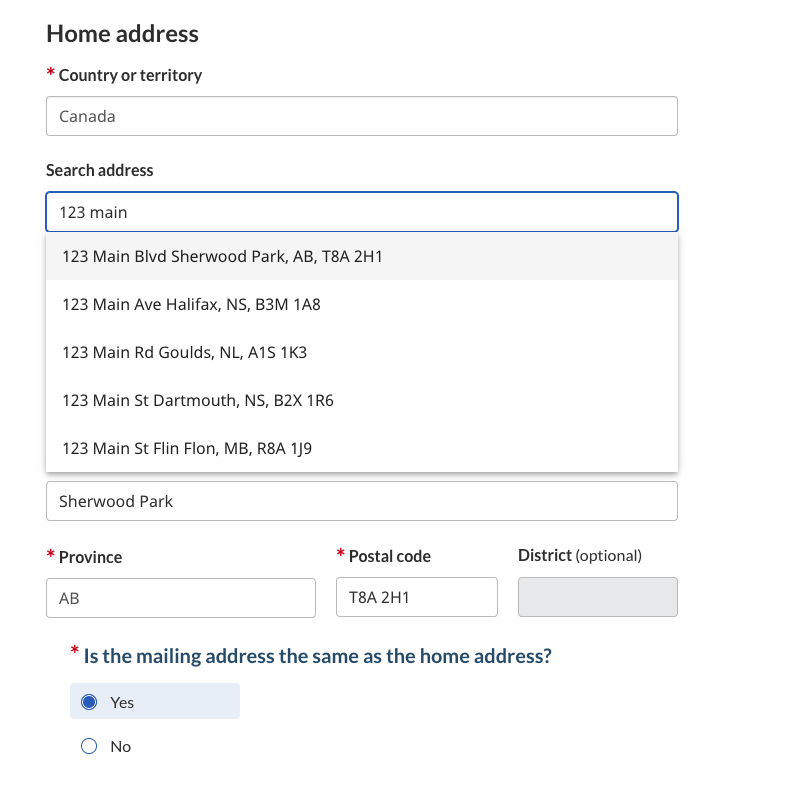The width and height of the screenshot is (785, 793).
Task: Open the Province field showing AB
Action: point(180,597)
